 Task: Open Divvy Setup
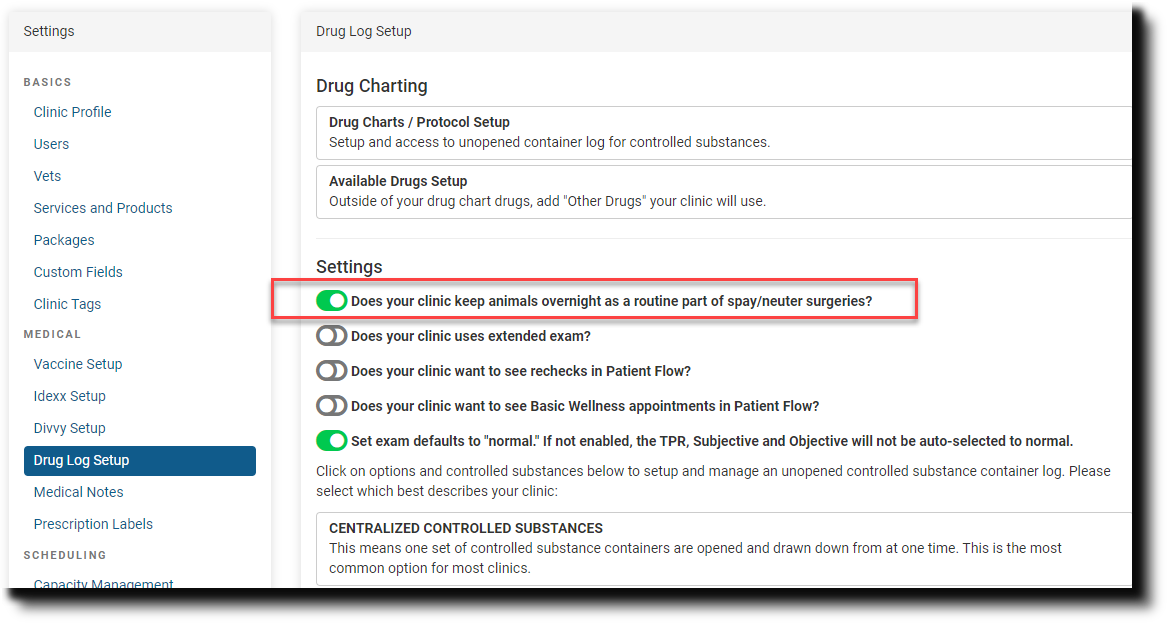[x=69, y=428]
